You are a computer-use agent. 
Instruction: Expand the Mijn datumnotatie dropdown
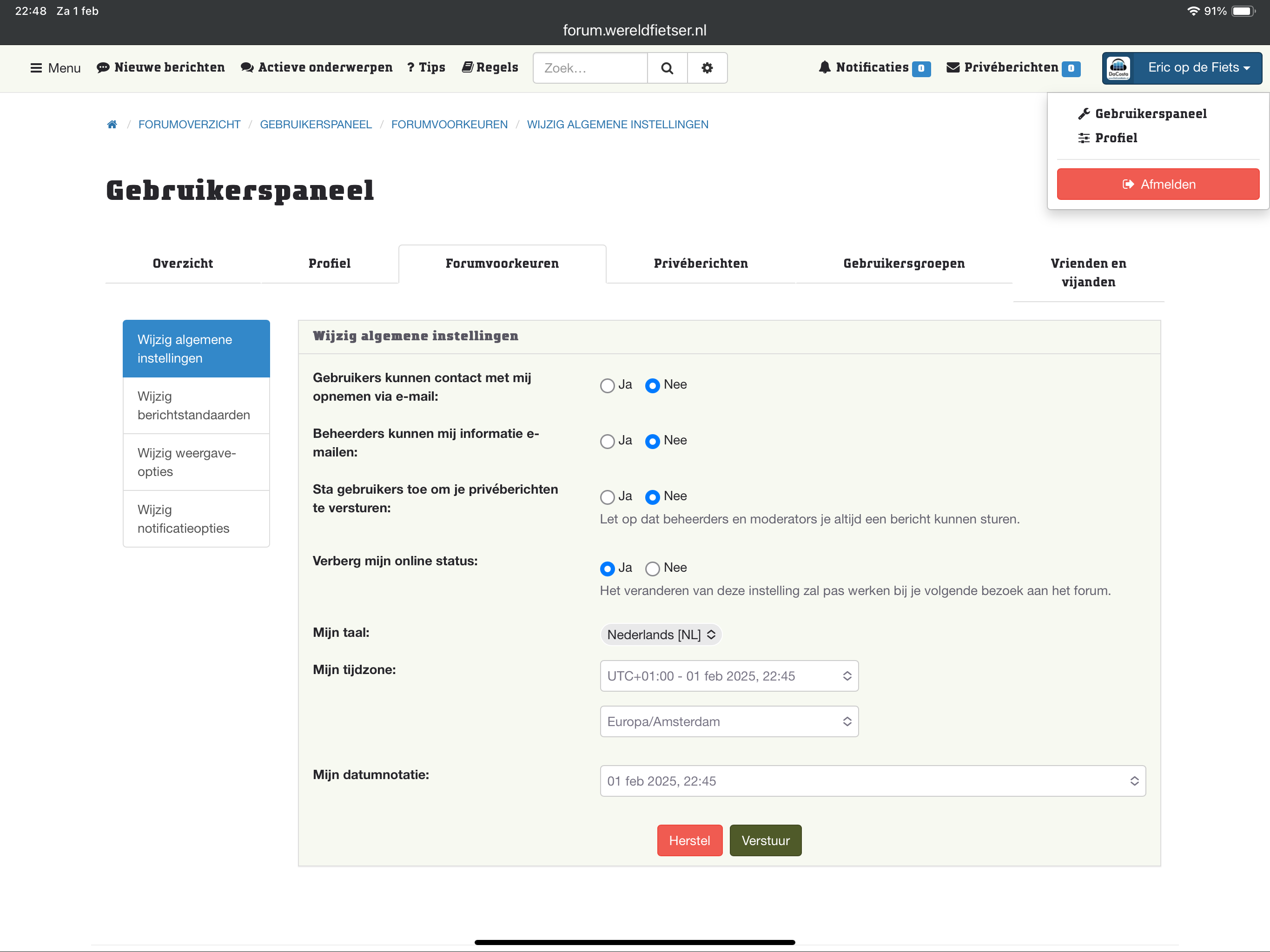point(872,781)
